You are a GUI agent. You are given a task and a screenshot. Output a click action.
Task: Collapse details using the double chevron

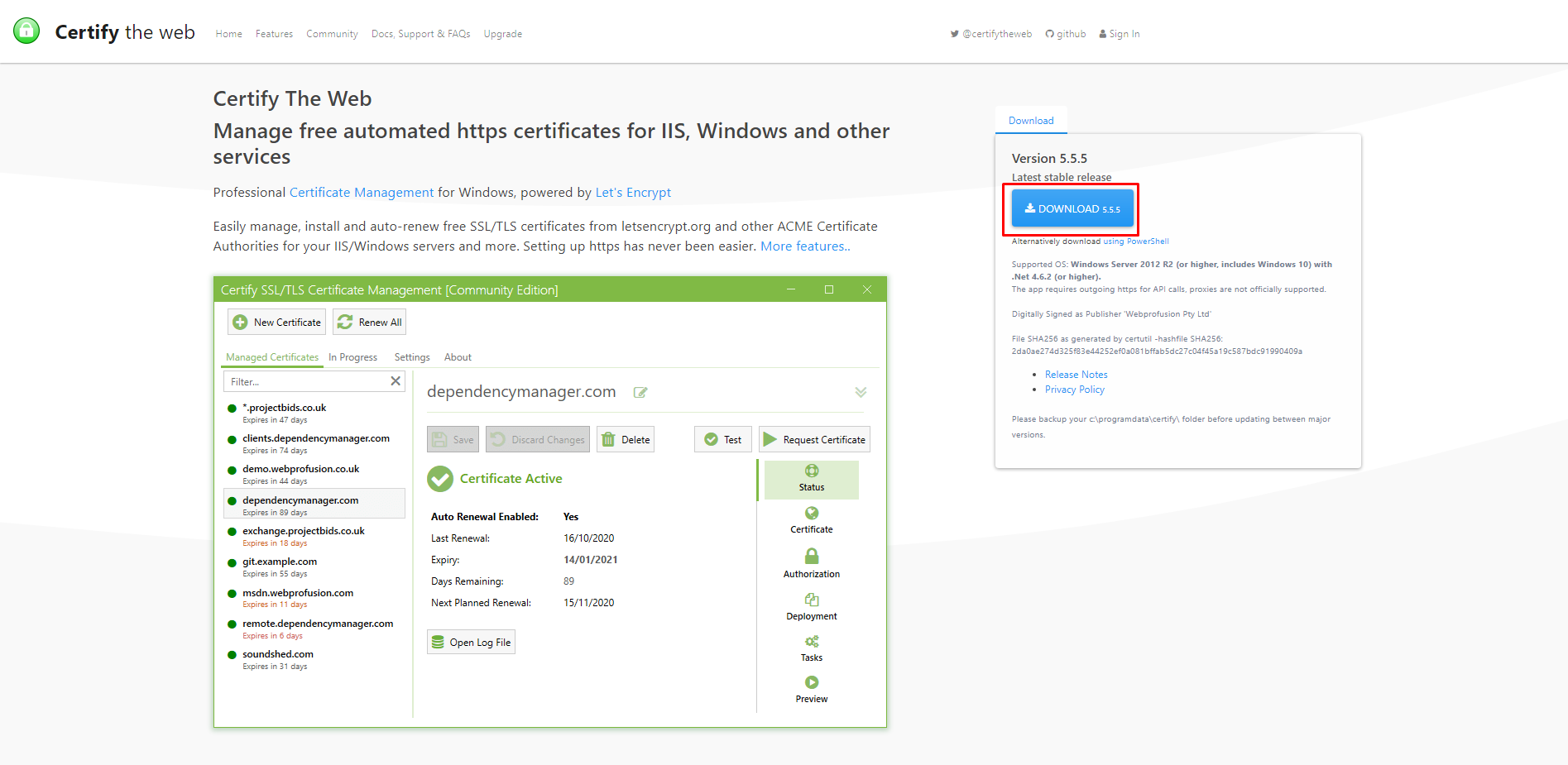tap(861, 392)
